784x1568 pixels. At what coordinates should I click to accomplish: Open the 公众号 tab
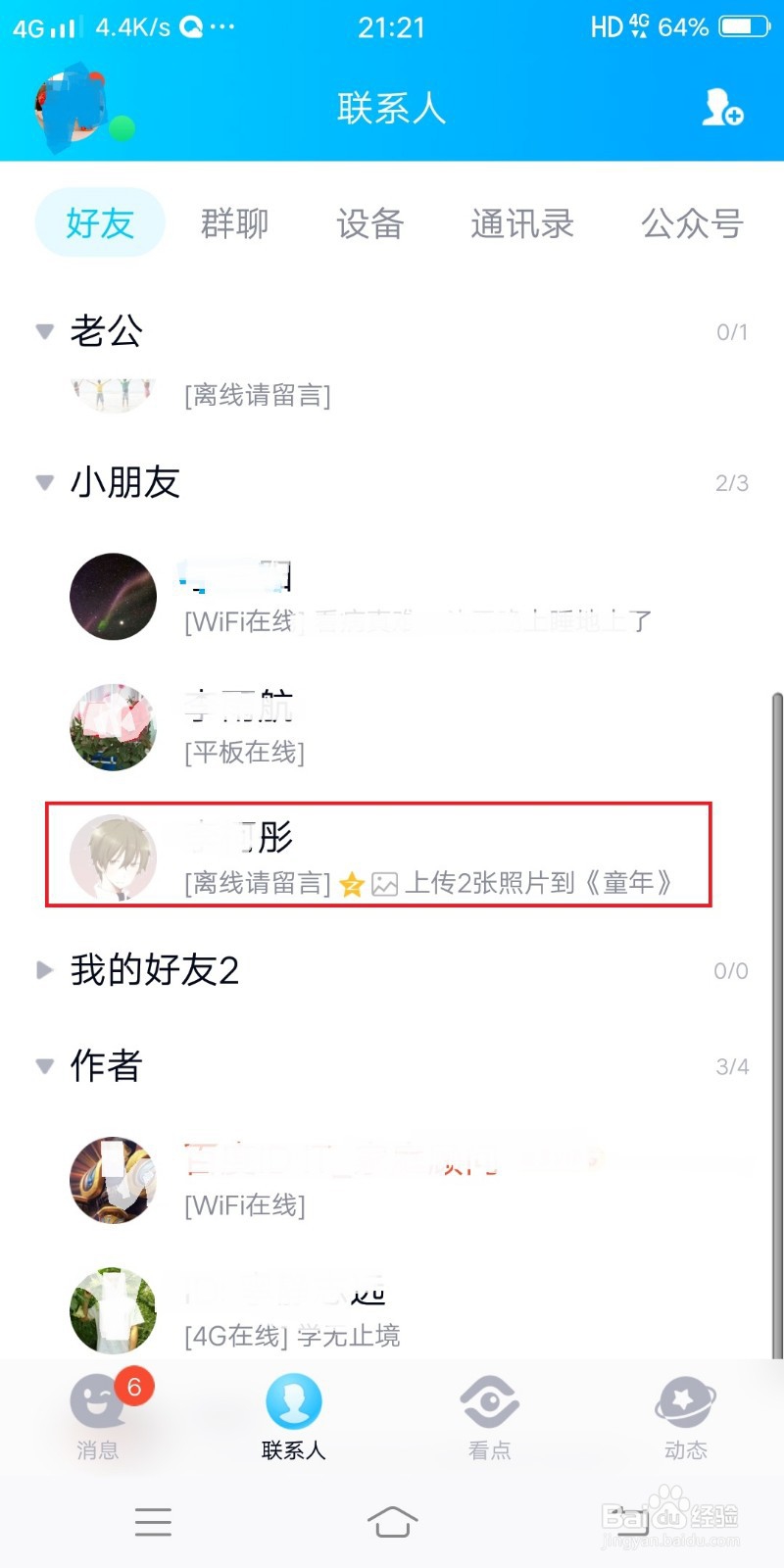(x=692, y=223)
